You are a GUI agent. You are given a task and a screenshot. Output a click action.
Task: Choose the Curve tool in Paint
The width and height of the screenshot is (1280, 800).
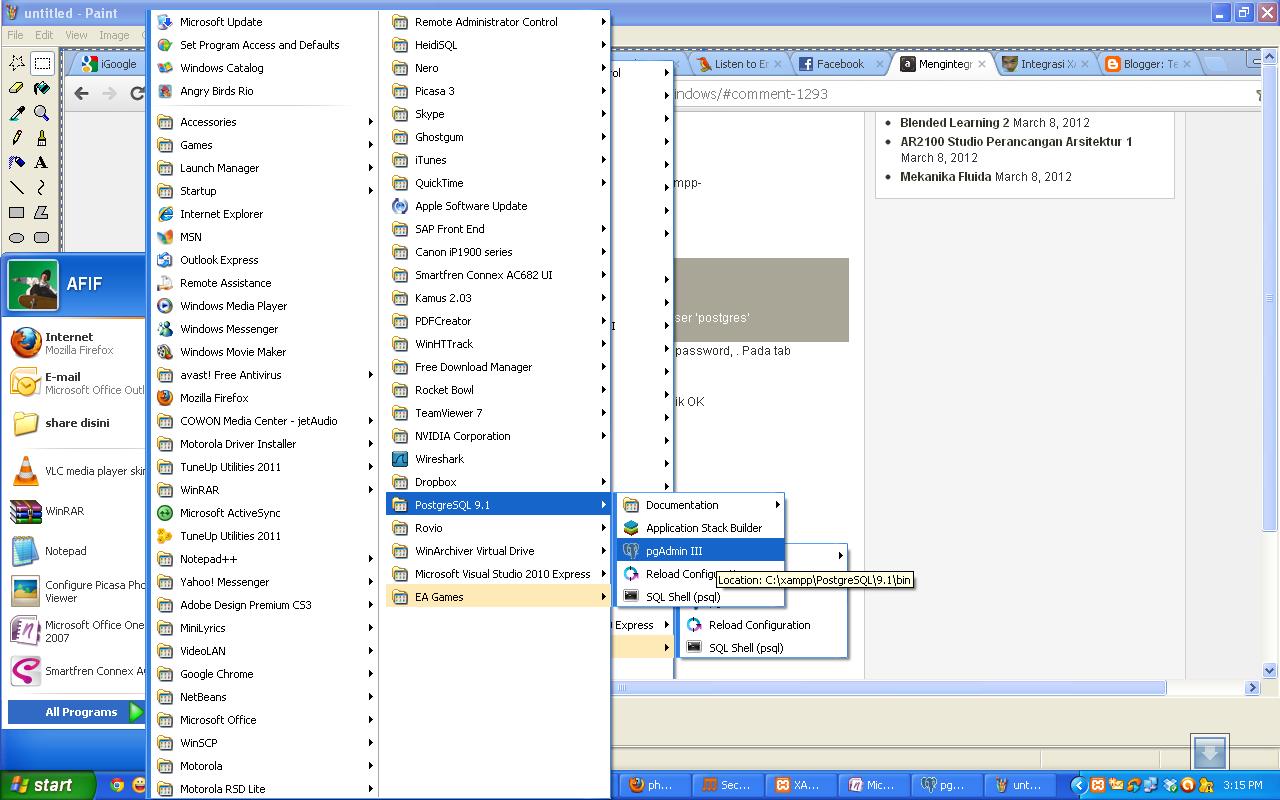pyautogui.click(x=42, y=188)
